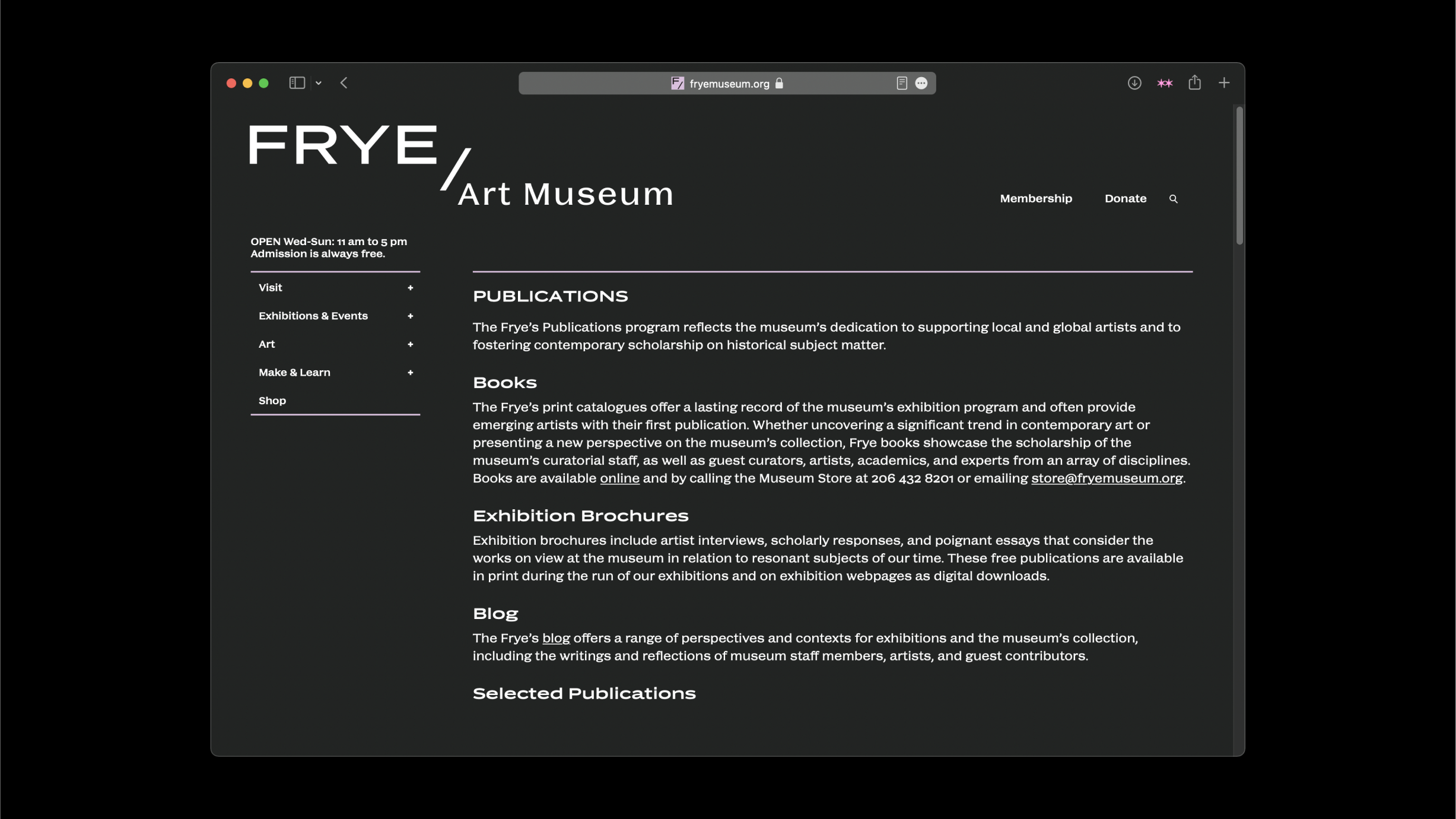Viewport: 1456px width, 819px height.
Task: Open the Shop sidebar menu item
Action: point(272,401)
